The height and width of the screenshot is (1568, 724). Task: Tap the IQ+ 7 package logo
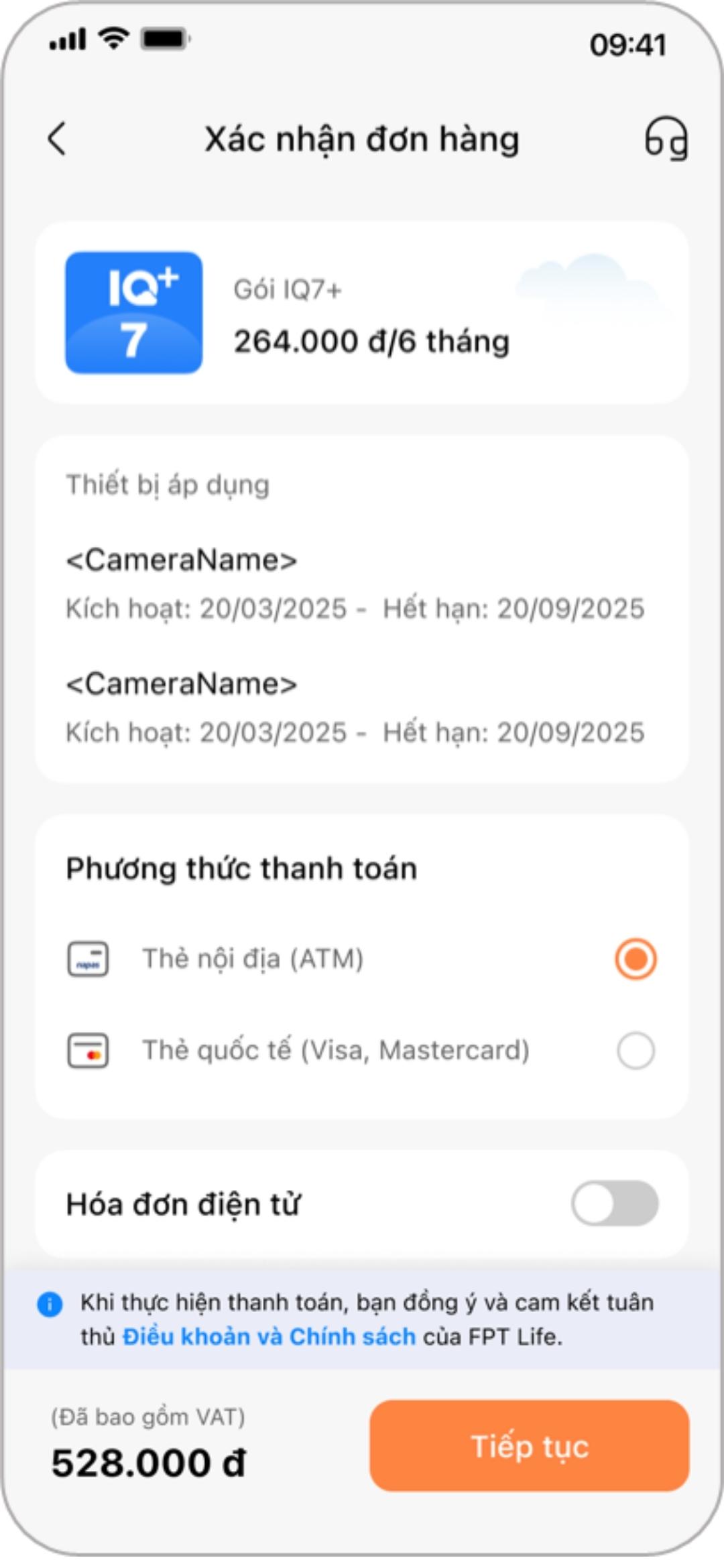134,312
